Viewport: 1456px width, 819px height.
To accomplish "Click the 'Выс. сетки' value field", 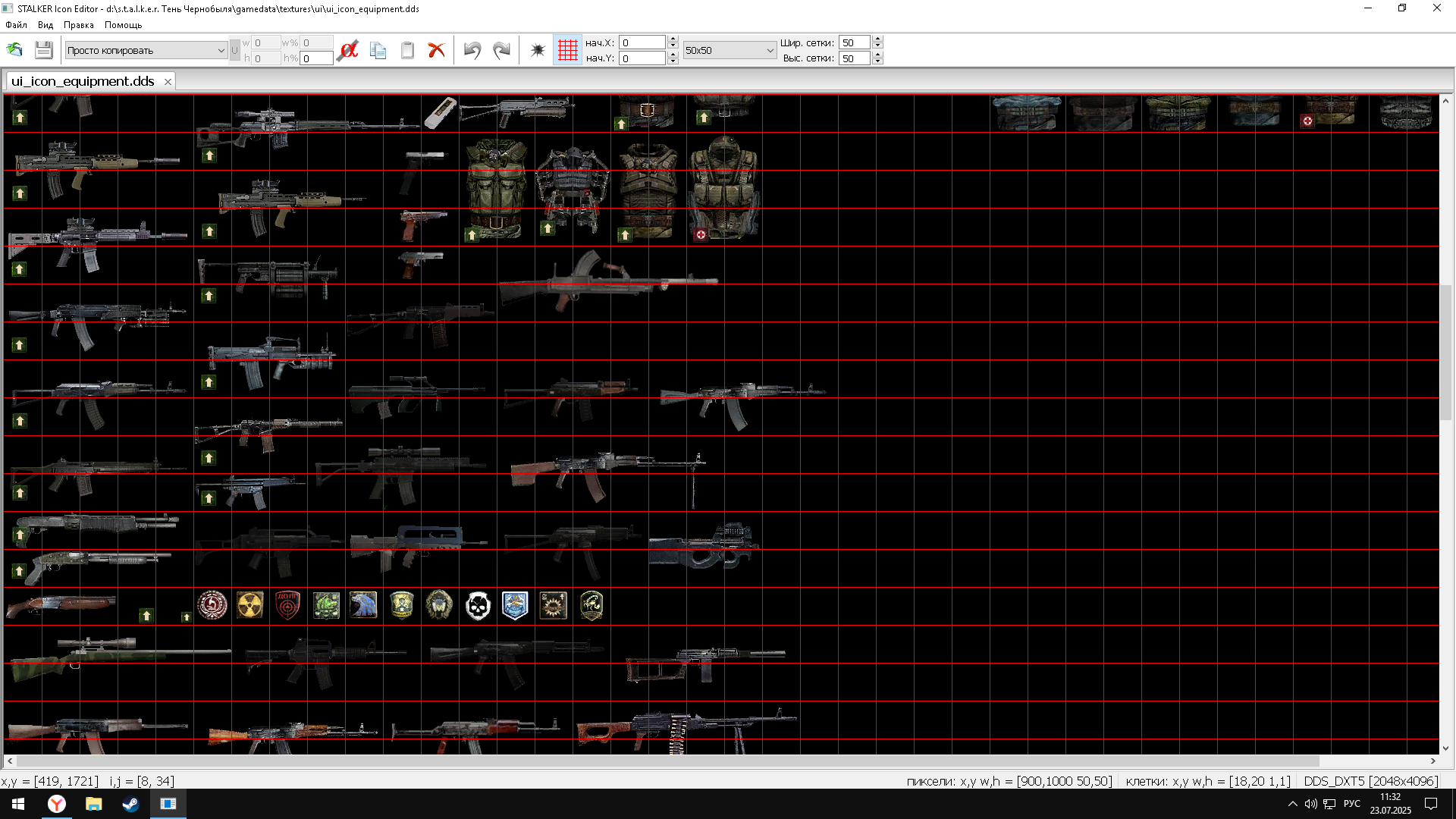I will [x=855, y=58].
